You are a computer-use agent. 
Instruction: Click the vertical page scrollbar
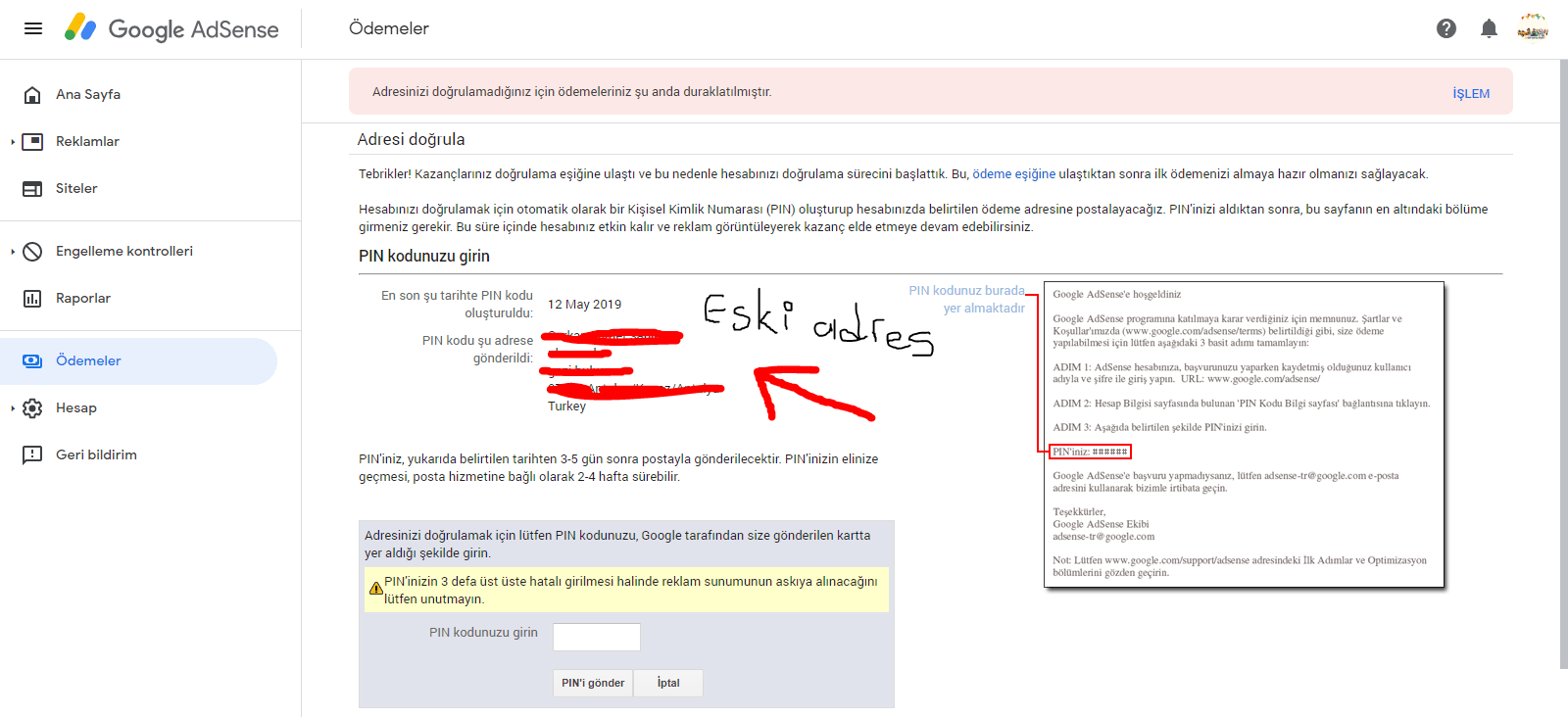point(1563,364)
